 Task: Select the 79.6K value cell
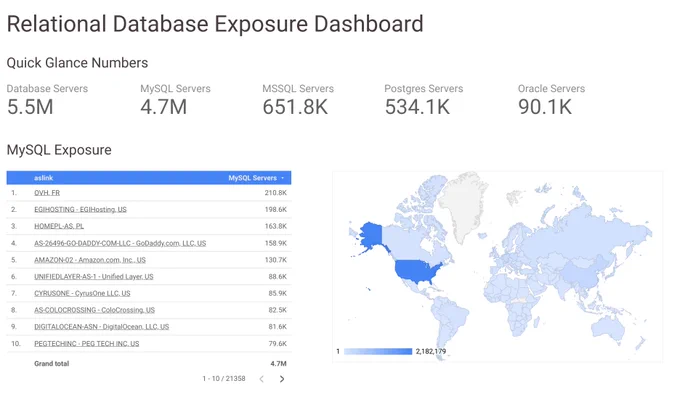coord(278,344)
